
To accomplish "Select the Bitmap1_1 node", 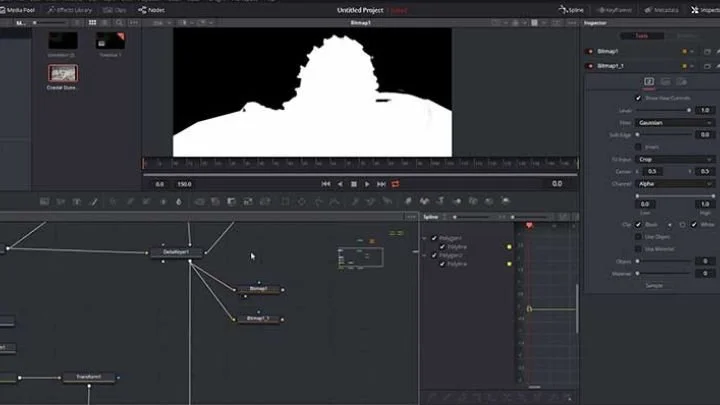I will coord(259,318).
